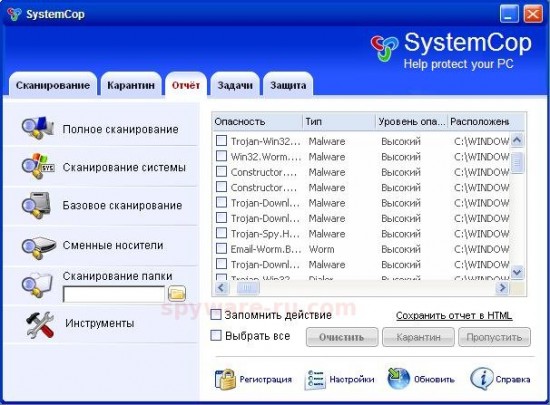Sort by the Тип column header
This screenshot has width=550, height=405.
pos(339,122)
